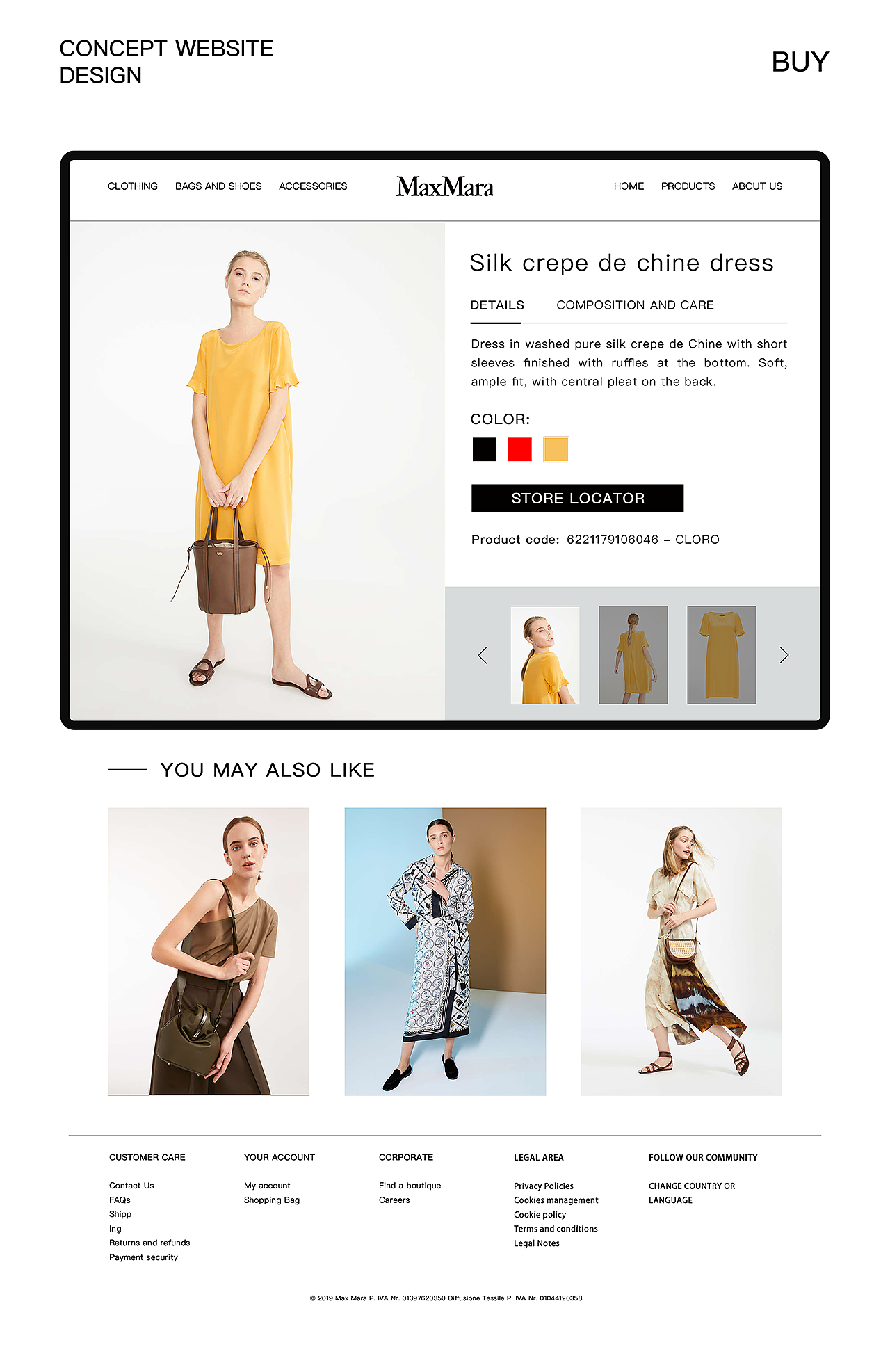Click the Store Locator button
Image resolution: width=890 pixels, height=1372 pixels.
coord(578,498)
